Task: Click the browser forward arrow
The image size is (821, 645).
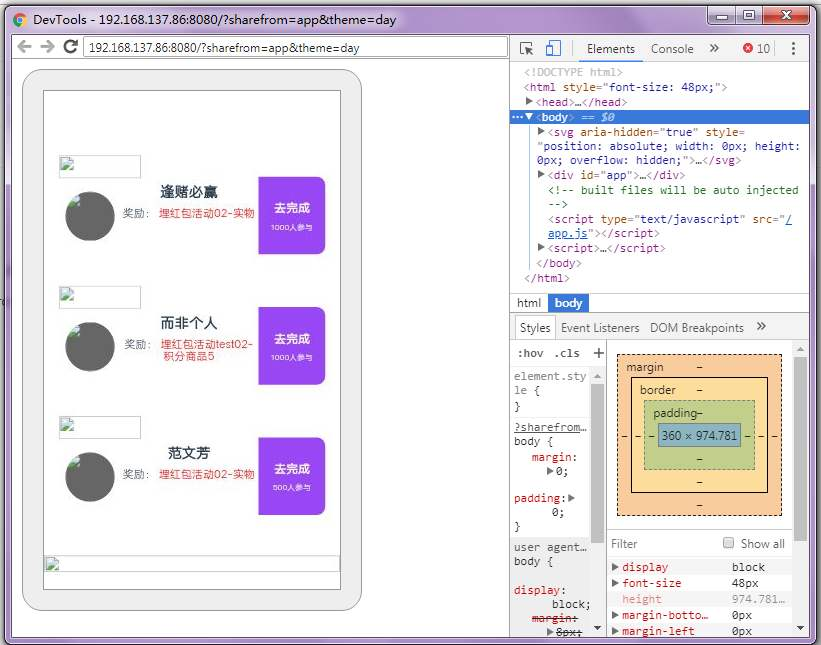Action: tap(47, 47)
